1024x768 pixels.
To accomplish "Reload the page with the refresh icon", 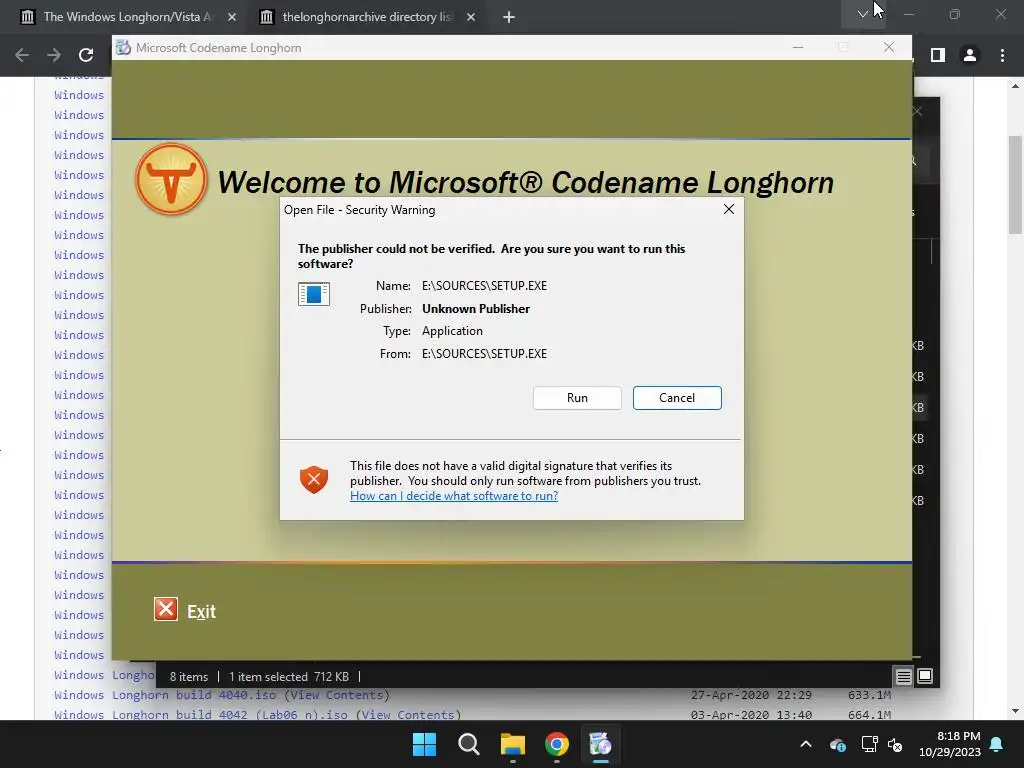I will click(x=86, y=55).
